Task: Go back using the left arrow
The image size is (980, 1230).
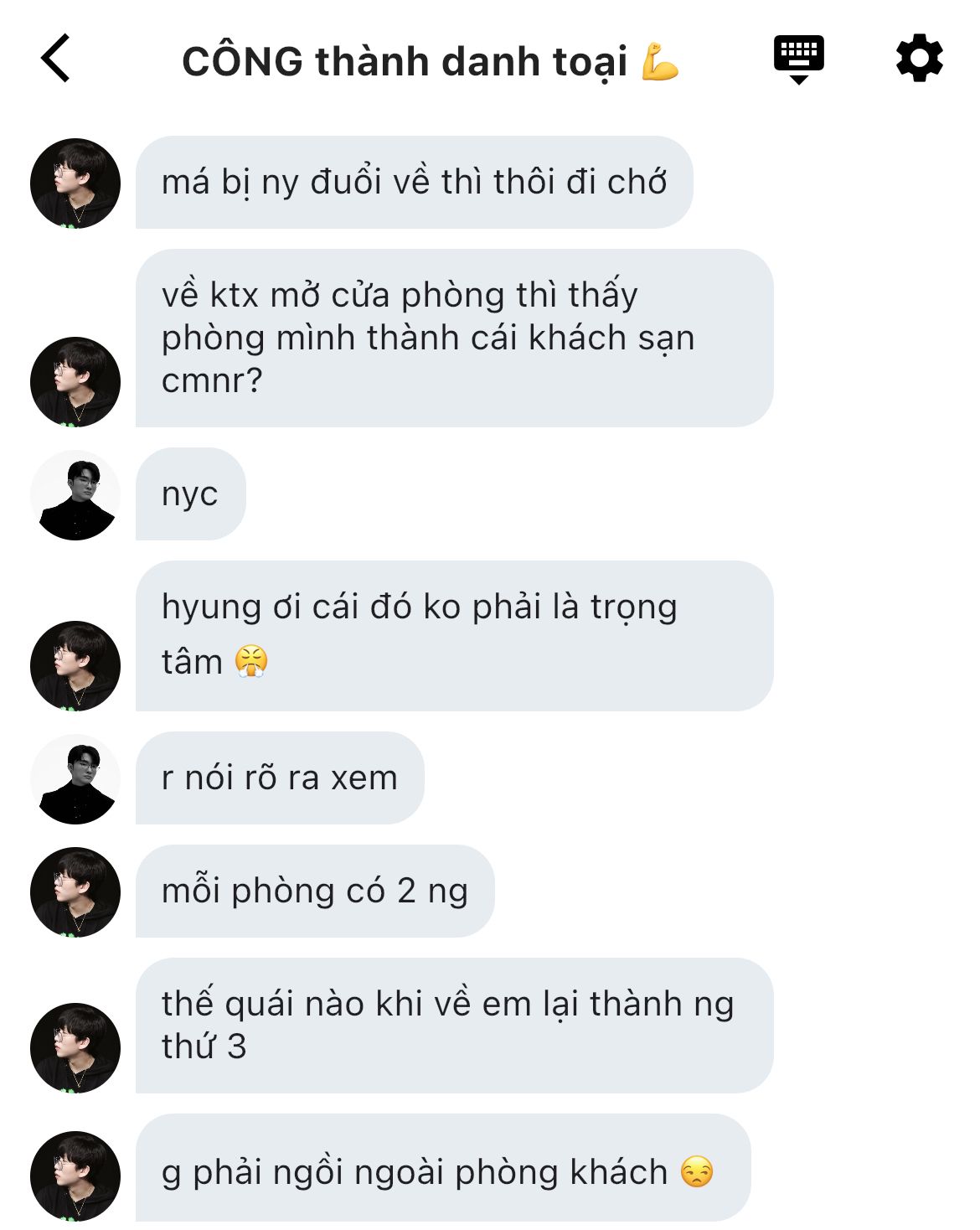Action: pos(55,59)
